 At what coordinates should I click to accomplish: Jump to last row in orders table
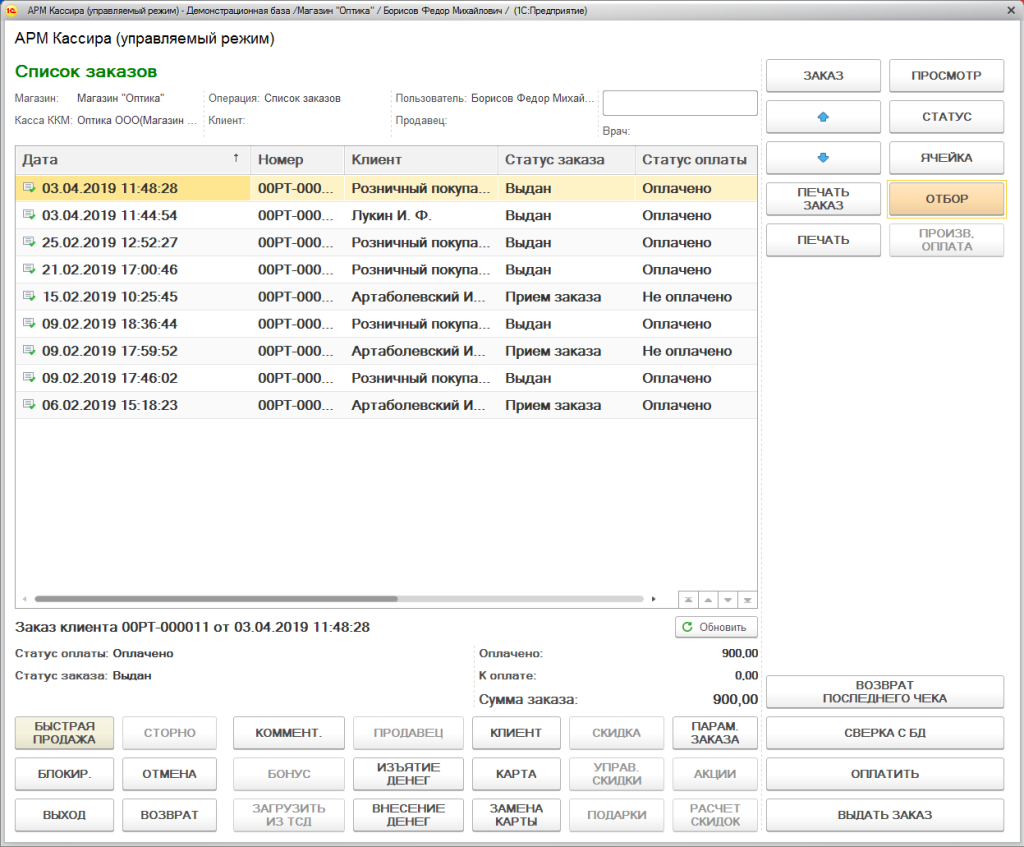[x=747, y=599]
